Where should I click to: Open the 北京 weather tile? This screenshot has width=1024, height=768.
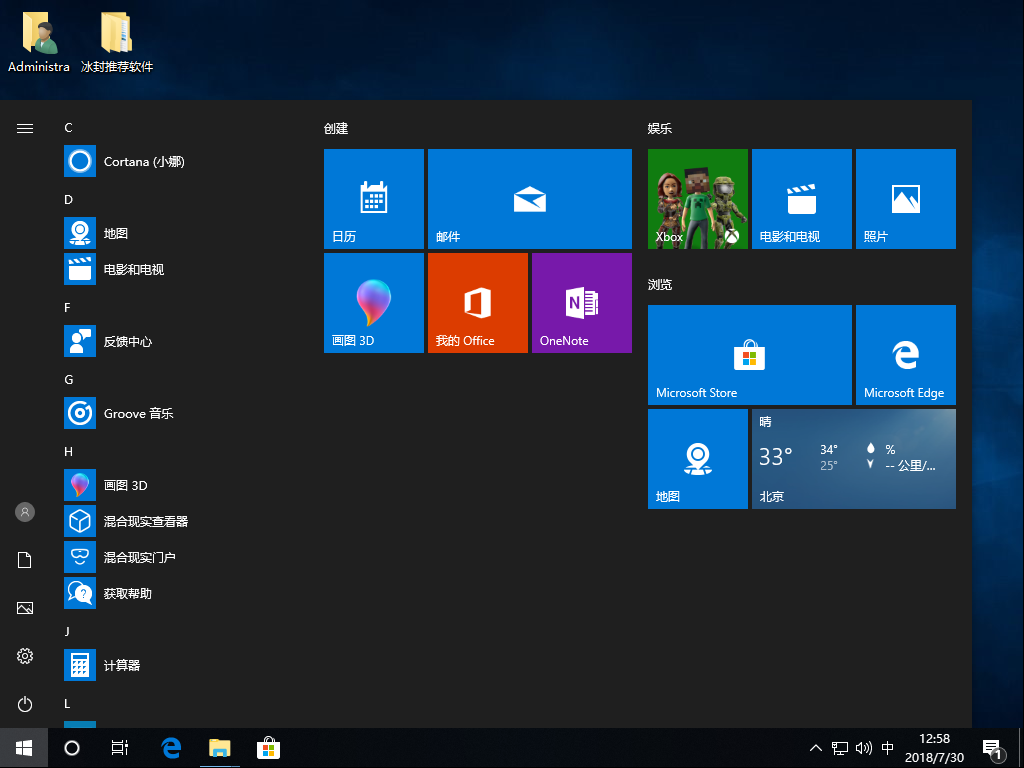(x=854, y=459)
